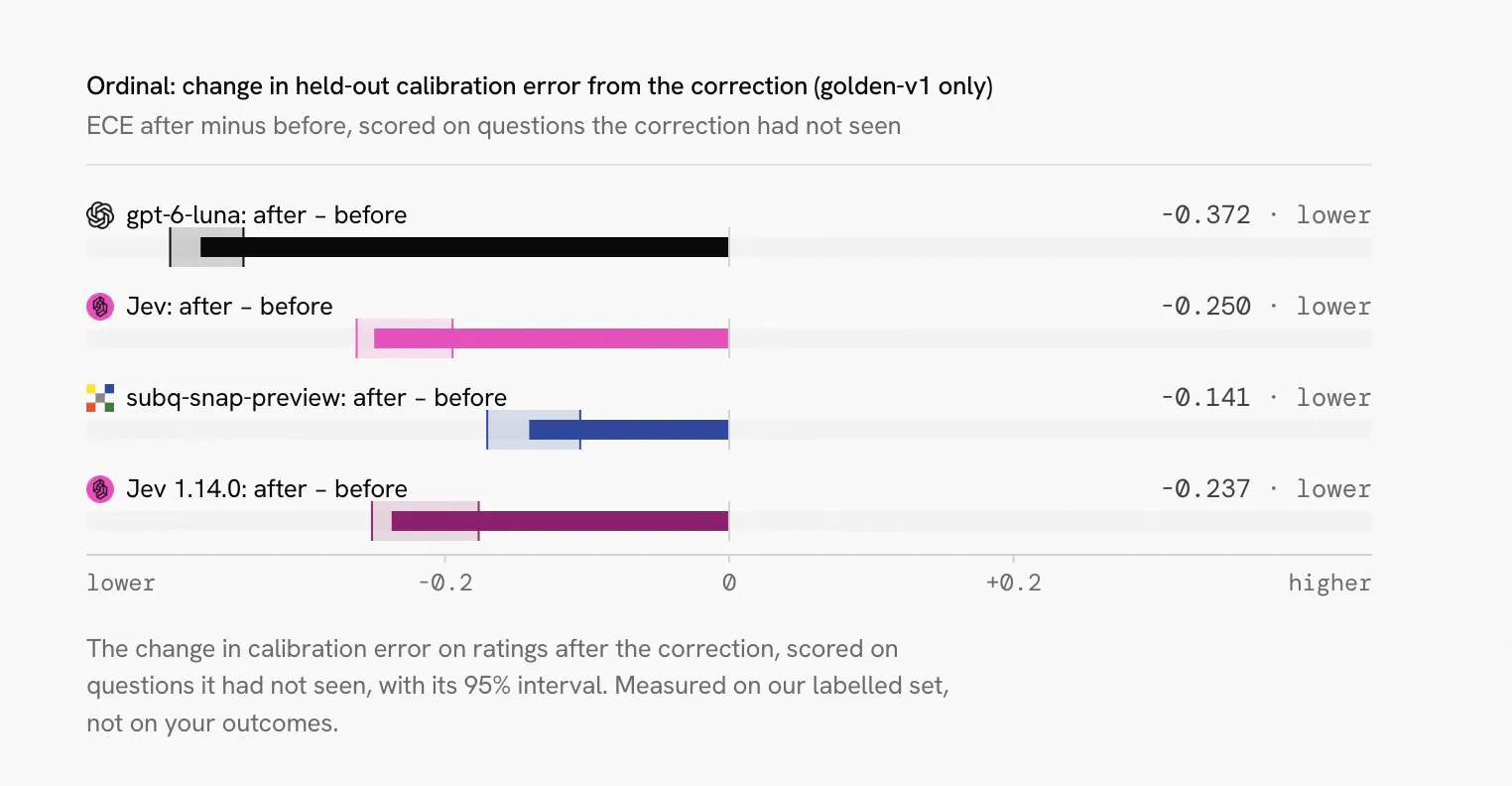Click the -0.141 value for subq-snap-preview
Viewport: 1512px width, 786px height.
click(1205, 398)
